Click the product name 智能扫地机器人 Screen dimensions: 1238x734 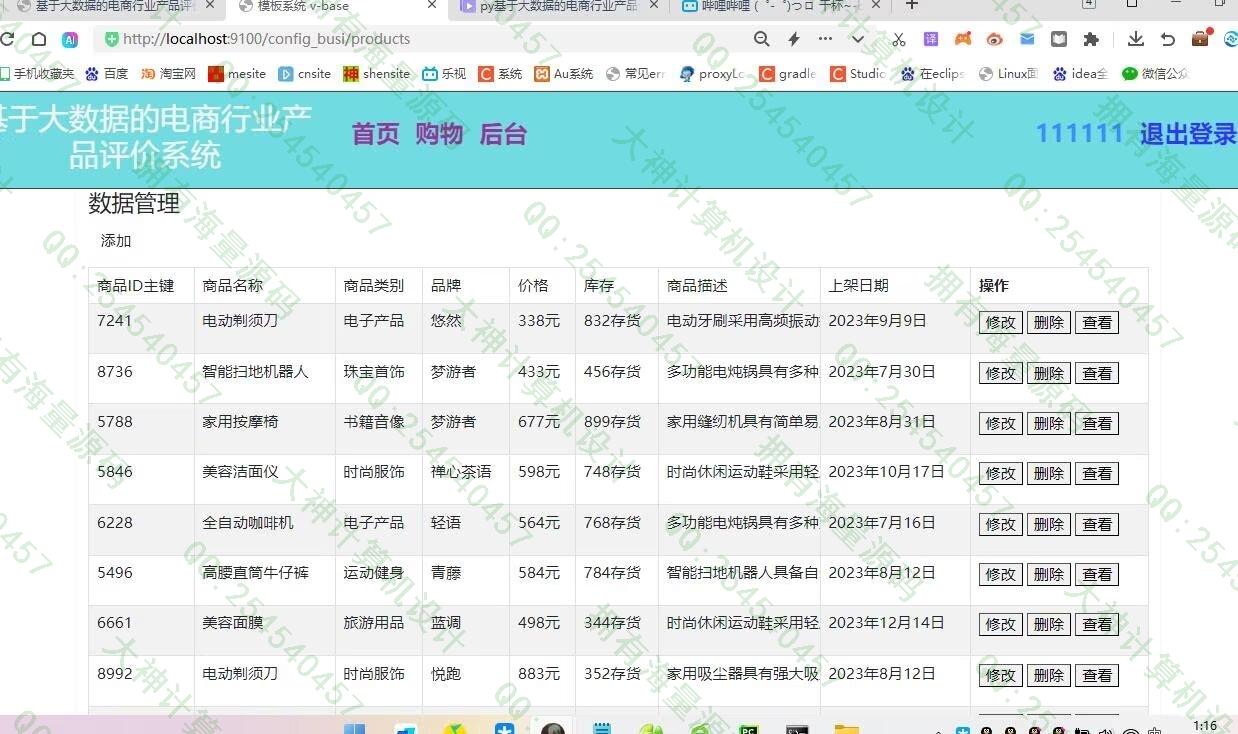[x=255, y=371]
